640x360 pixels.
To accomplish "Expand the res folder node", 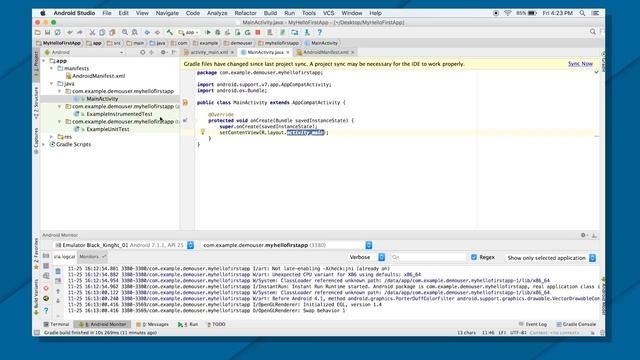I will coord(51,137).
